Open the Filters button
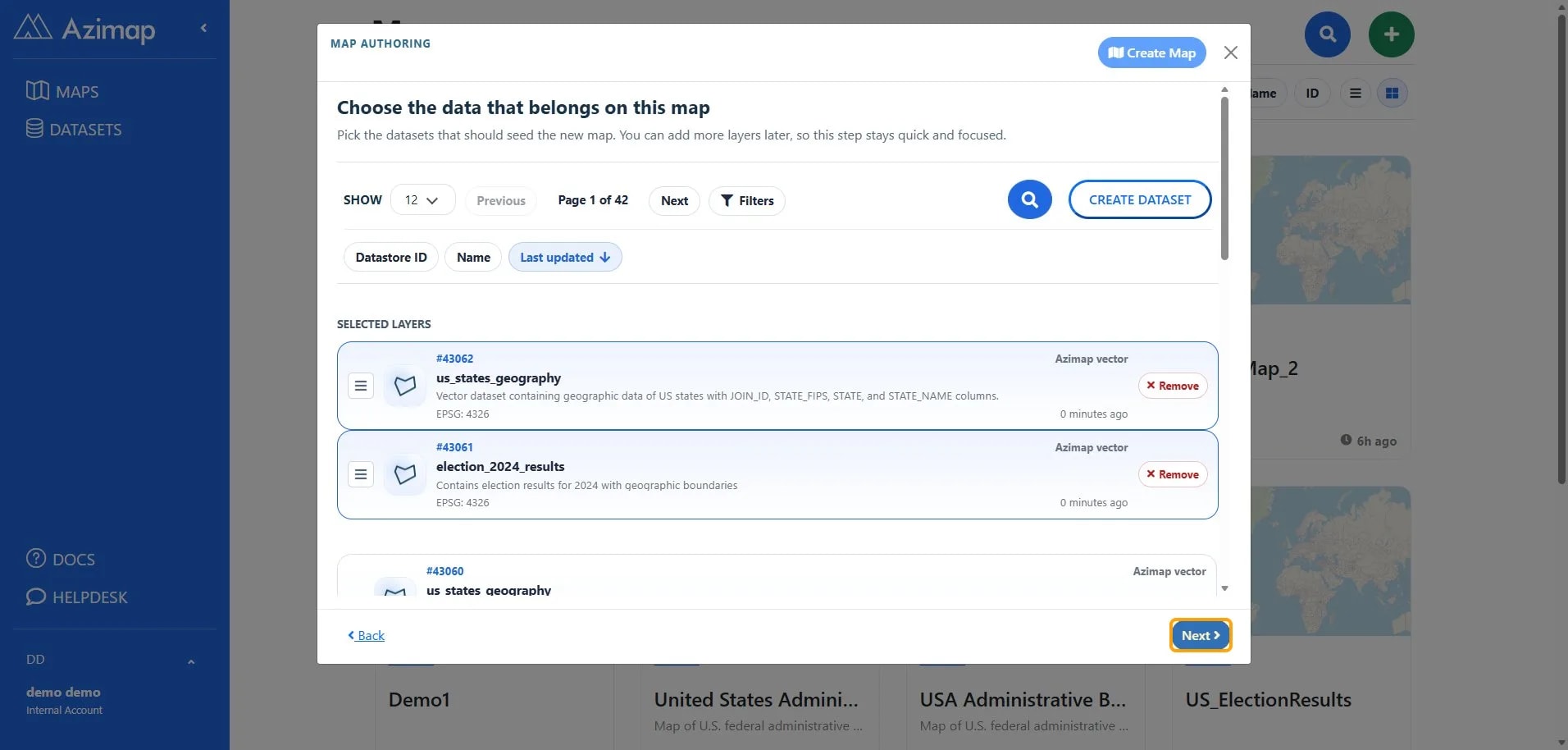The height and width of the screenshot is (750, 1568). (747, 200)
